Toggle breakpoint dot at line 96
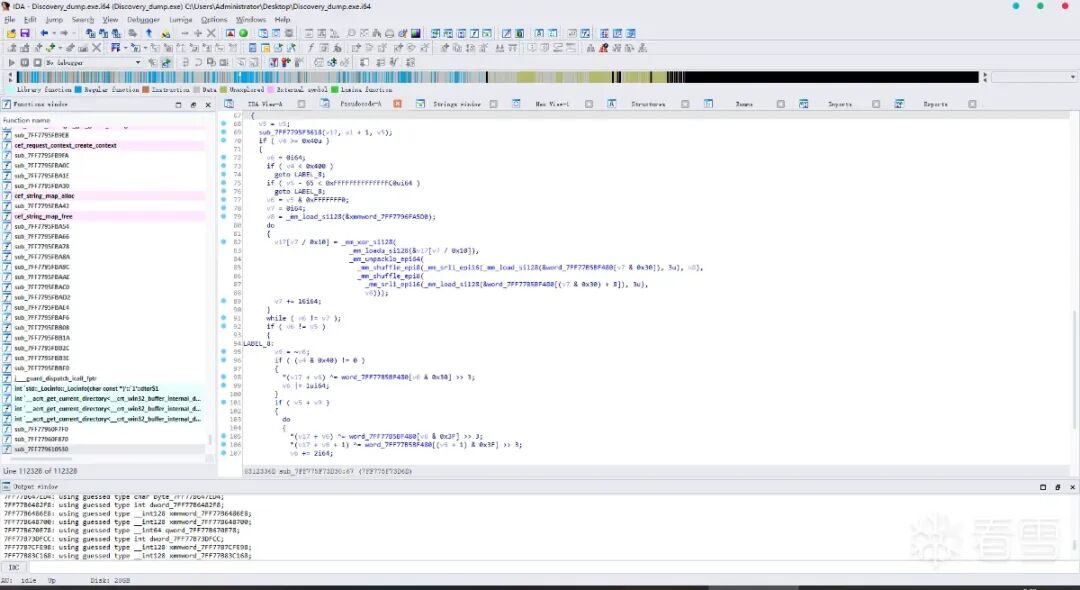Screen dimensions: 1080x590 [223, 360]
